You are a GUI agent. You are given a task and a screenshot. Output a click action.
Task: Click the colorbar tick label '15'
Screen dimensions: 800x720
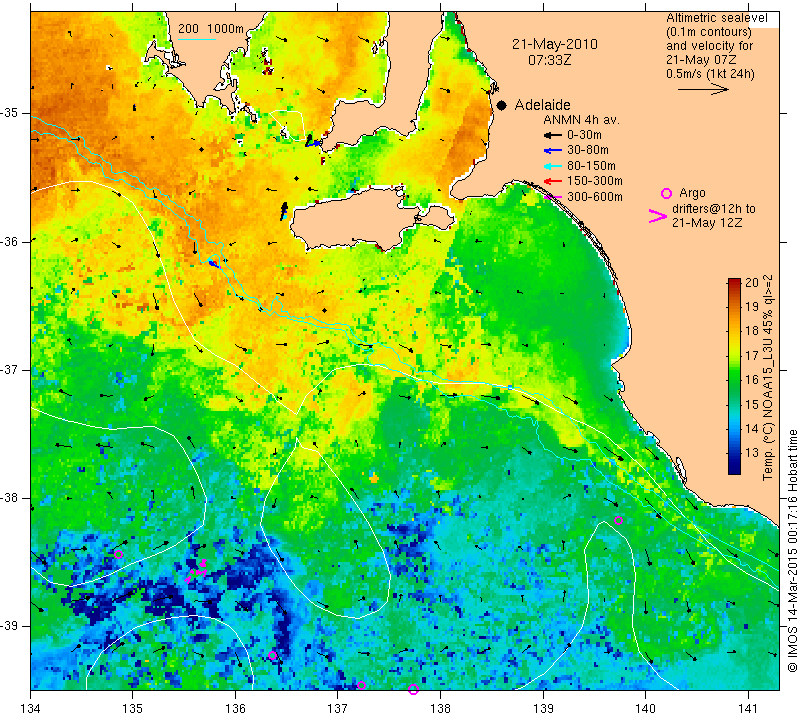[x=752, y=405]
